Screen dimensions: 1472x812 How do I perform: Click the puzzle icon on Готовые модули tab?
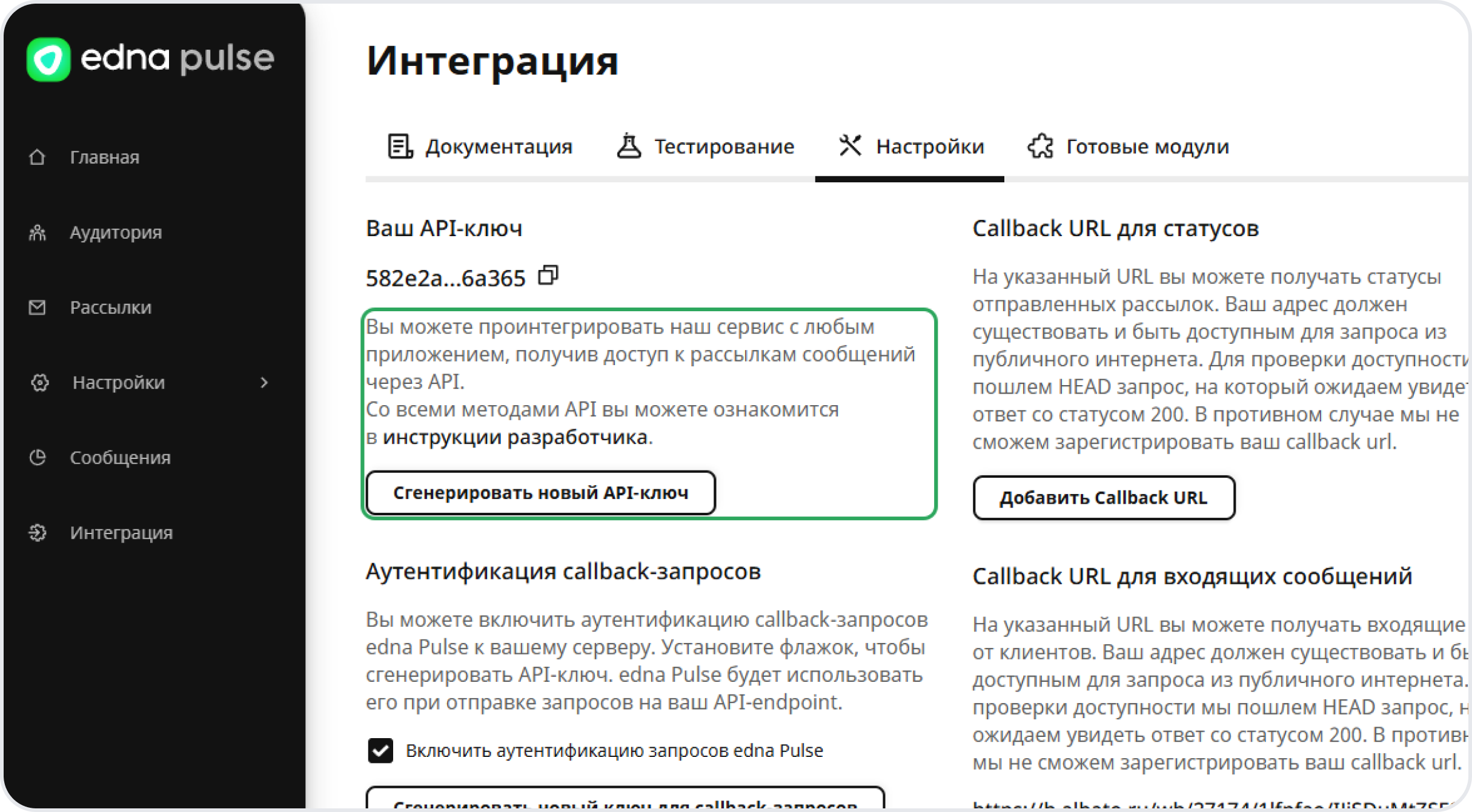point(1041,146)
